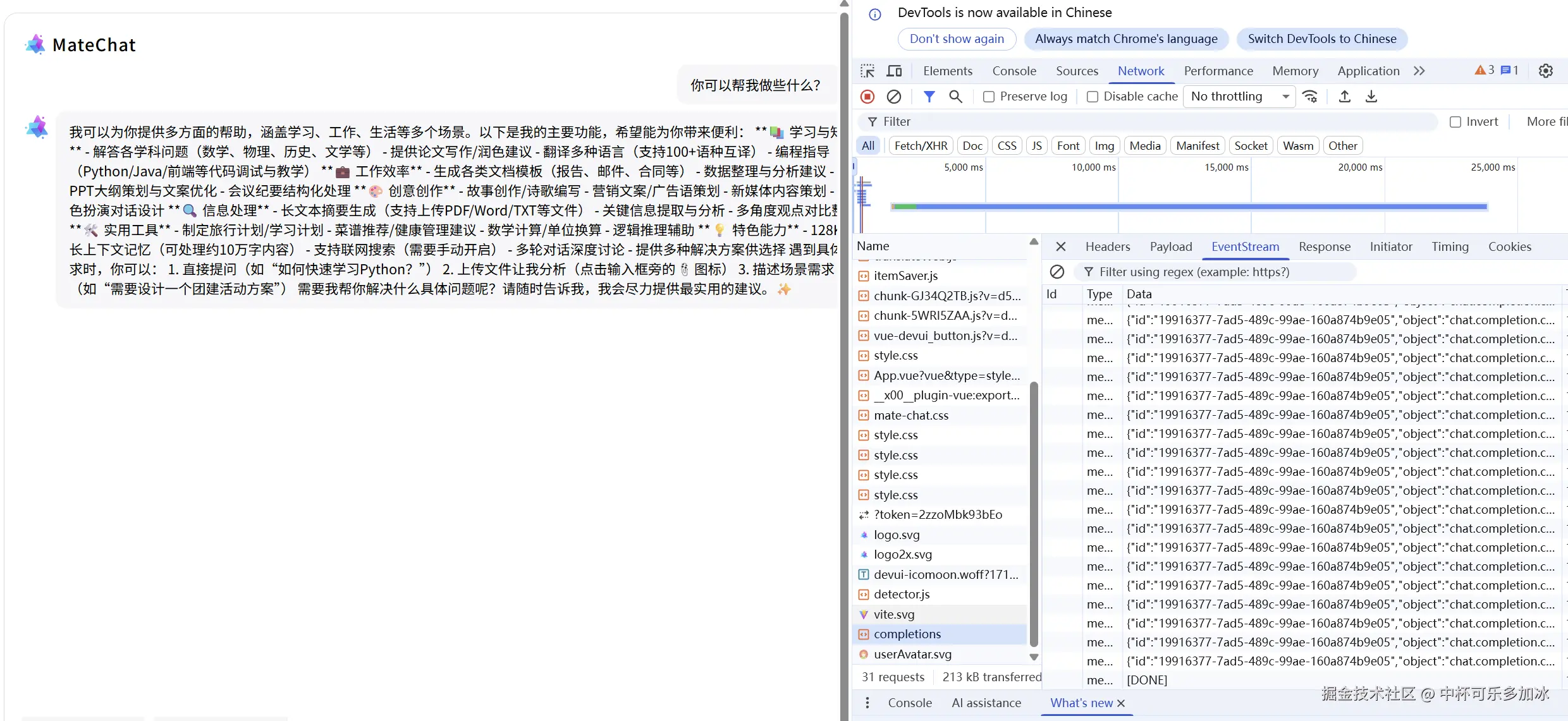Clear the network log
Screen dimensions: 1568x721
(x=893, y=97)
